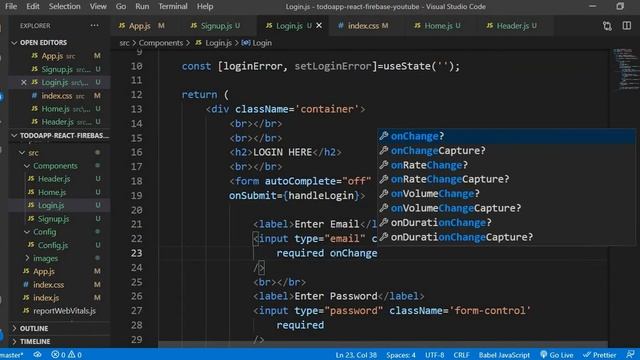The height and width of the screenshot is (360, 640).
Task: Change the CRLF end of line sequence
Action: [x=462, y=355]
